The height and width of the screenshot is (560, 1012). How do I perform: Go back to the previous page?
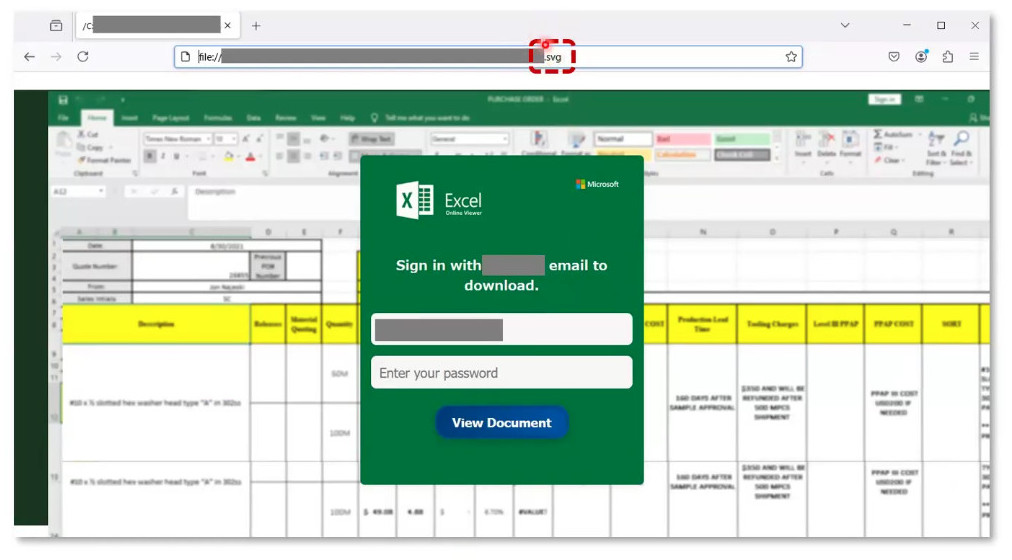30,57
